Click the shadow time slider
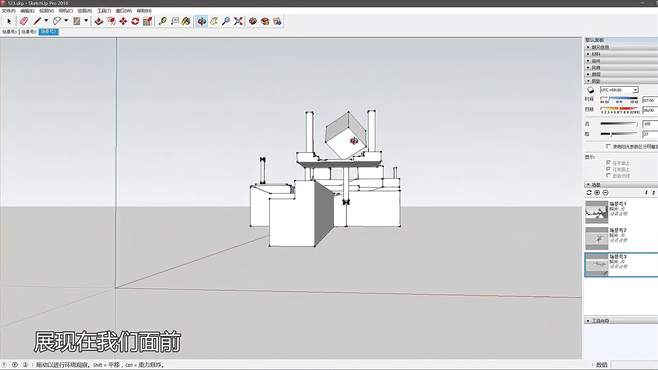The width and height of the screenshot is (658, 370). tap(619, 100)
